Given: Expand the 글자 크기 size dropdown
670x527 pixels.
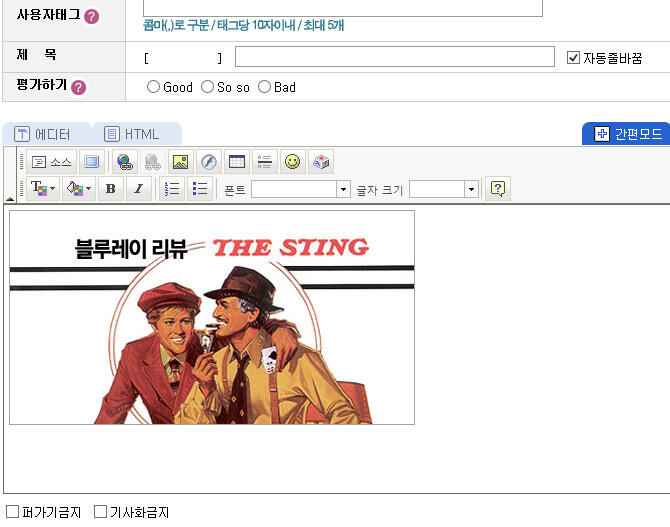Looking at the screenshot, I should coord(471,189).
